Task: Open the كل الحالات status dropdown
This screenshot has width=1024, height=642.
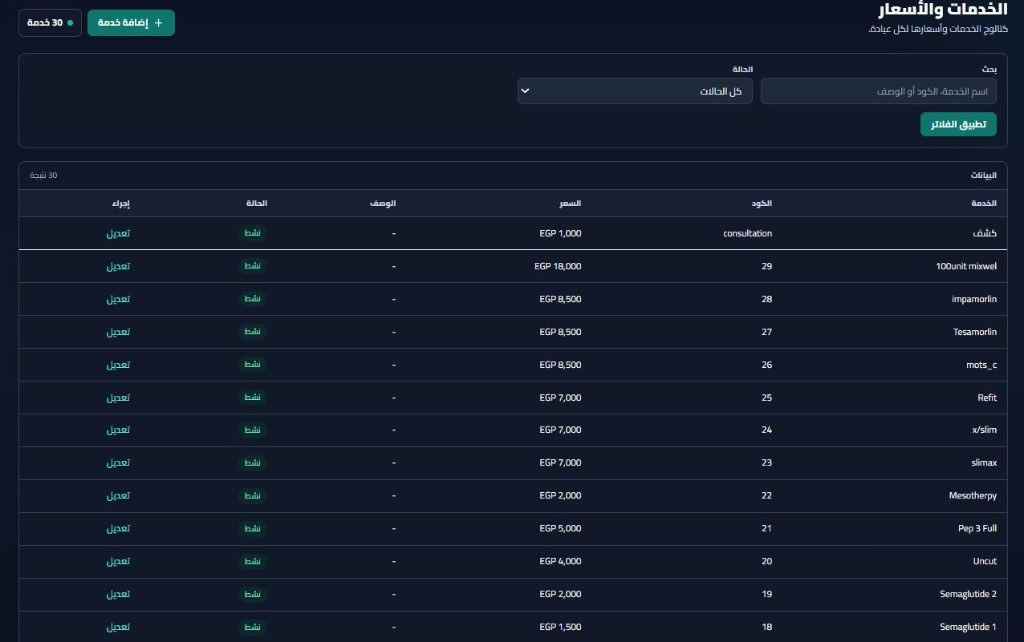Action: (x=635, y=91)
